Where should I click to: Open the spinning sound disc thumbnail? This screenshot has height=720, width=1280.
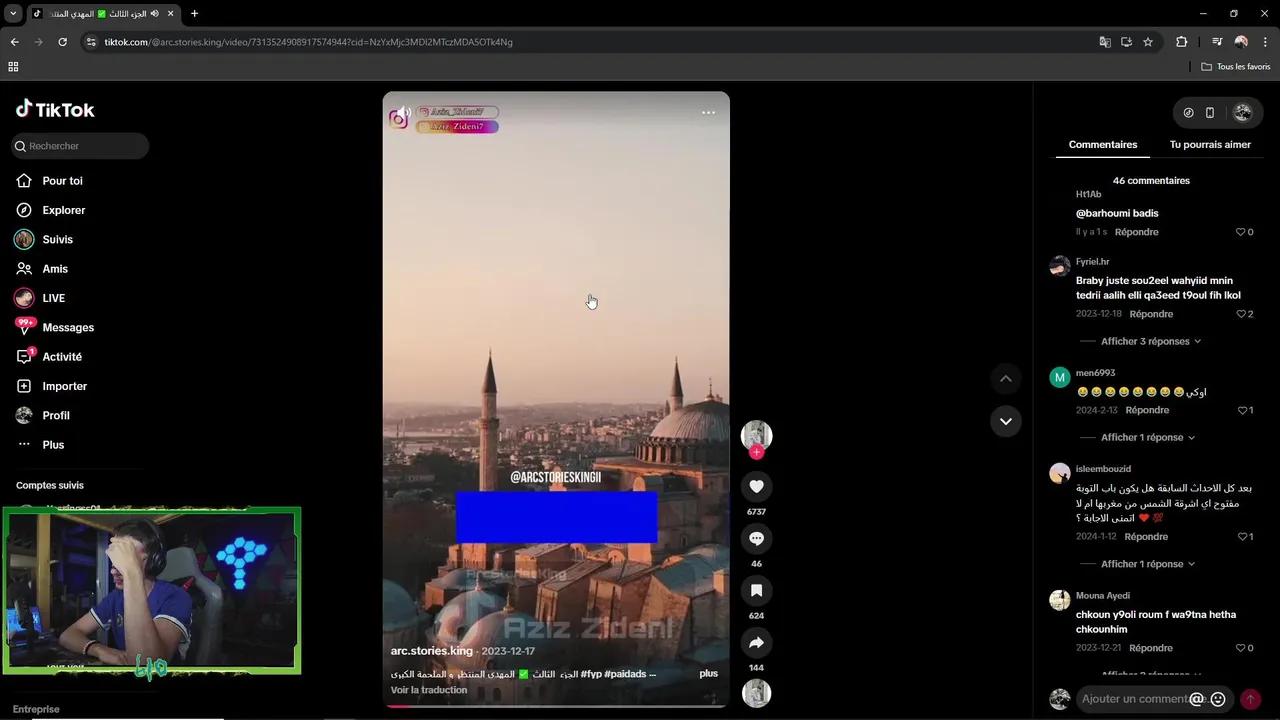coord(756,693)
